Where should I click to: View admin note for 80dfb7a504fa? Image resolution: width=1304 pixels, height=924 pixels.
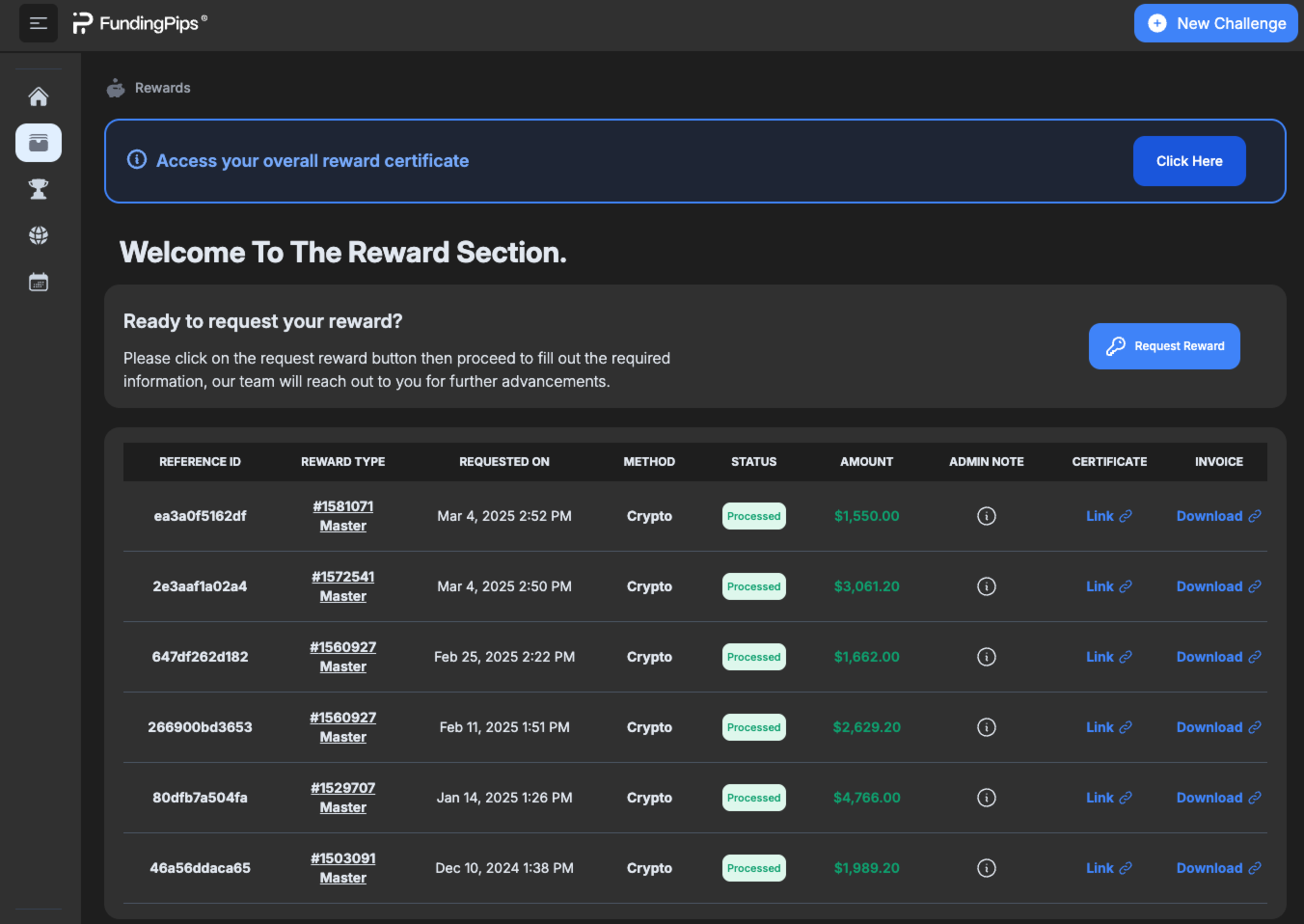coord(987,798)
